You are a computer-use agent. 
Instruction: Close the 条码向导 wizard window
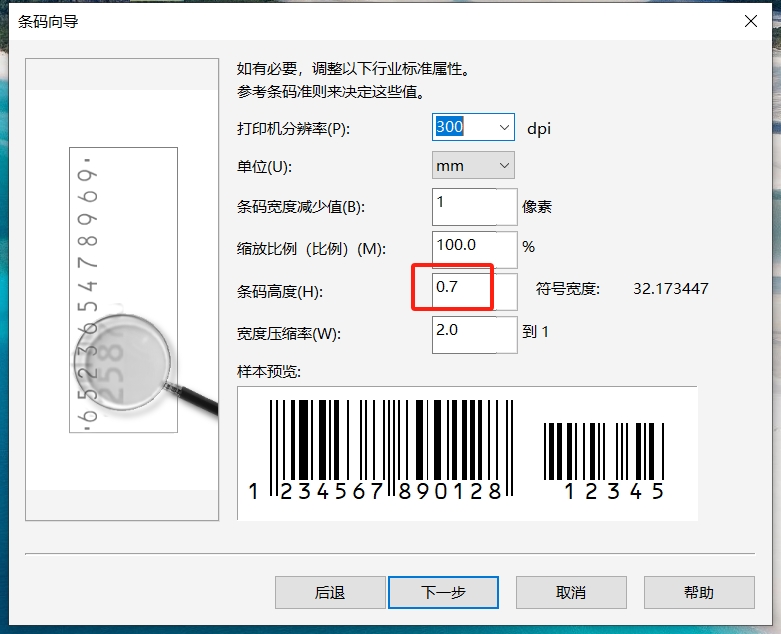tap(751, 21)
